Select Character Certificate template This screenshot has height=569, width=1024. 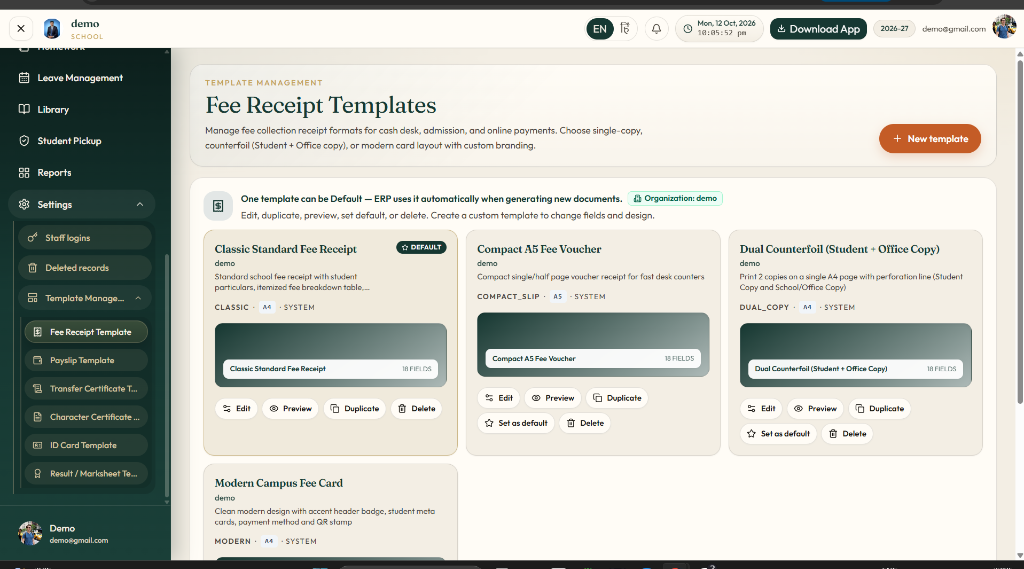point(86,417)
